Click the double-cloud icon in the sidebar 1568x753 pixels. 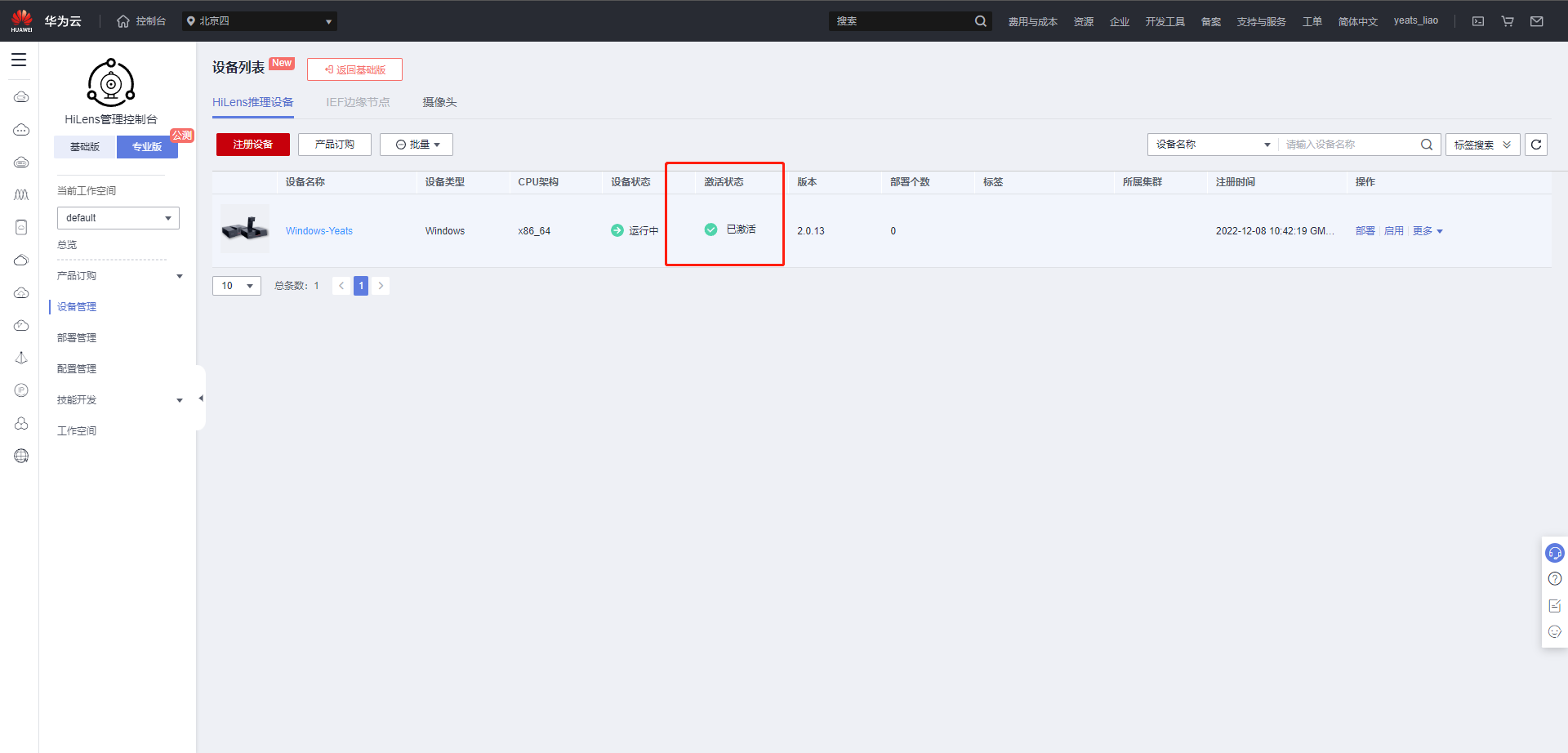click(x=21, y=260)
